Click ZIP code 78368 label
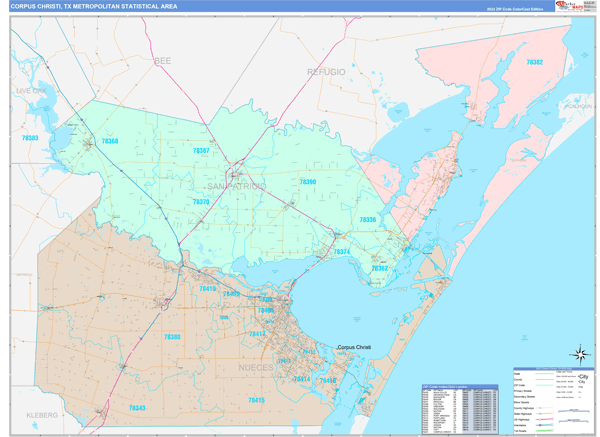600x437 pixels. click(x=110, y=141)
